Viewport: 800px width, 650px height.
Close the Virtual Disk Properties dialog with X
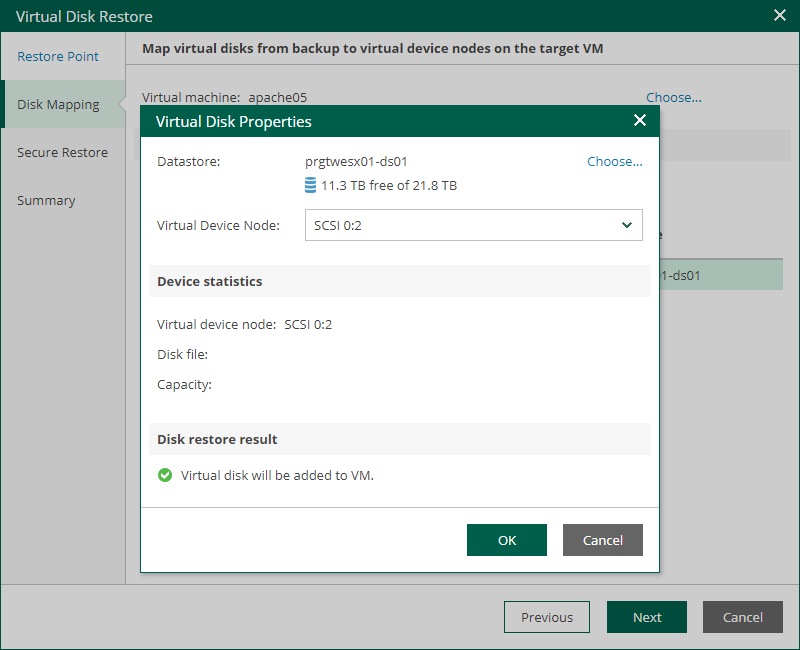[x=639, y=119]
